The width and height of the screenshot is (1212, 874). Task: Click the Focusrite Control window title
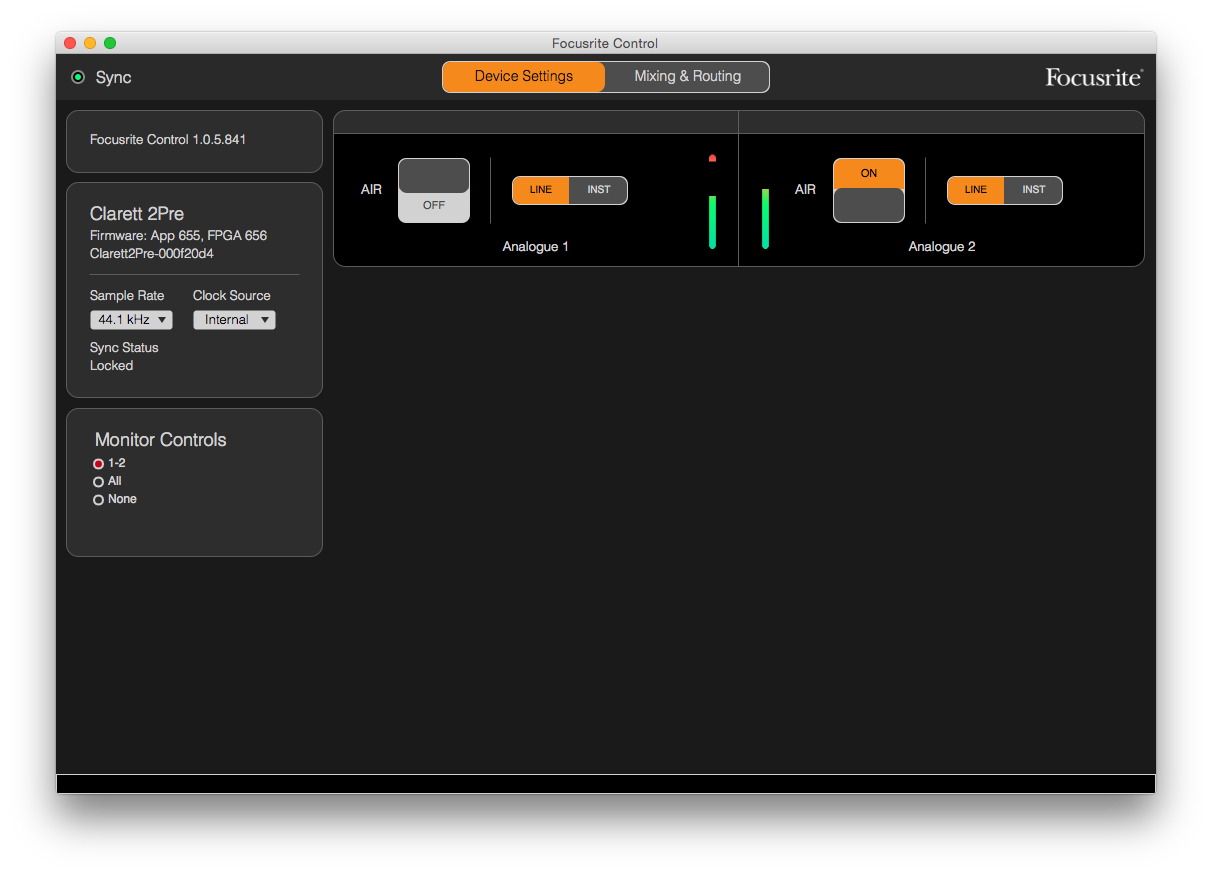tap(605, 43)
